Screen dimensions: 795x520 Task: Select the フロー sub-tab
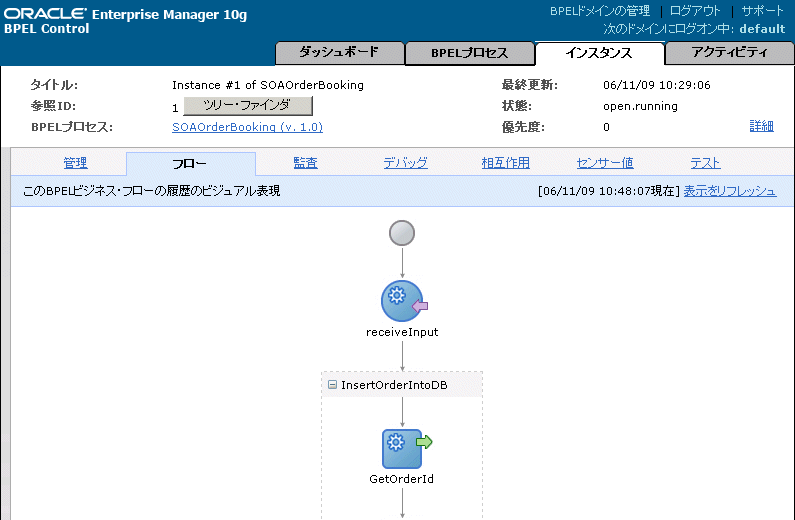coord(190,164)
